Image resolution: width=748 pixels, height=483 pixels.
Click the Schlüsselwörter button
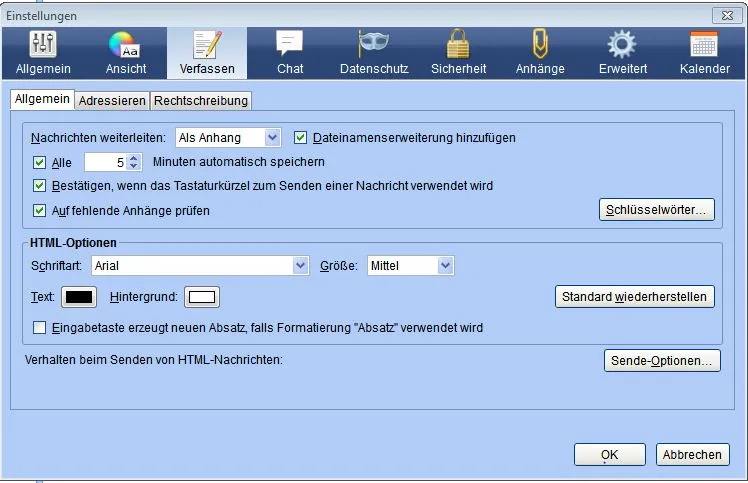(x=656, y=210)
